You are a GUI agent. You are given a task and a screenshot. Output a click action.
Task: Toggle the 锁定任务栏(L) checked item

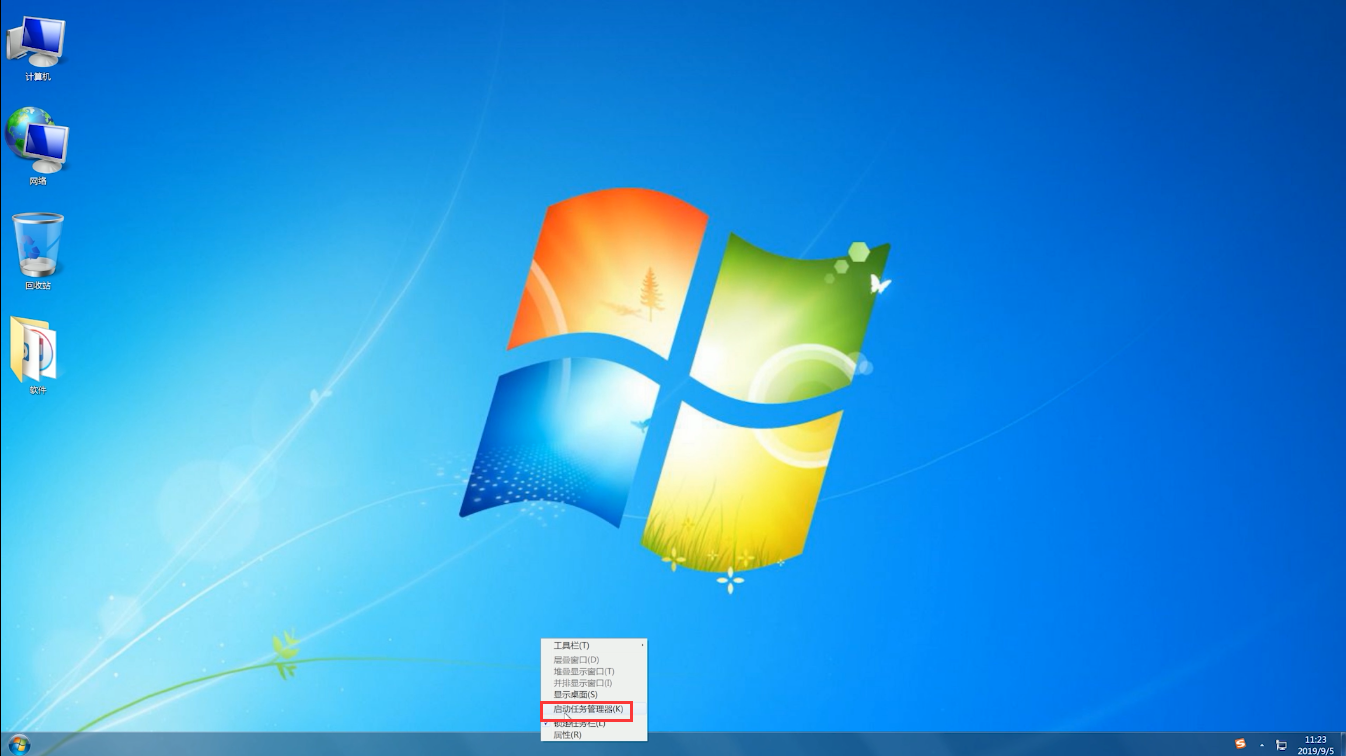[x=594, y=723]
